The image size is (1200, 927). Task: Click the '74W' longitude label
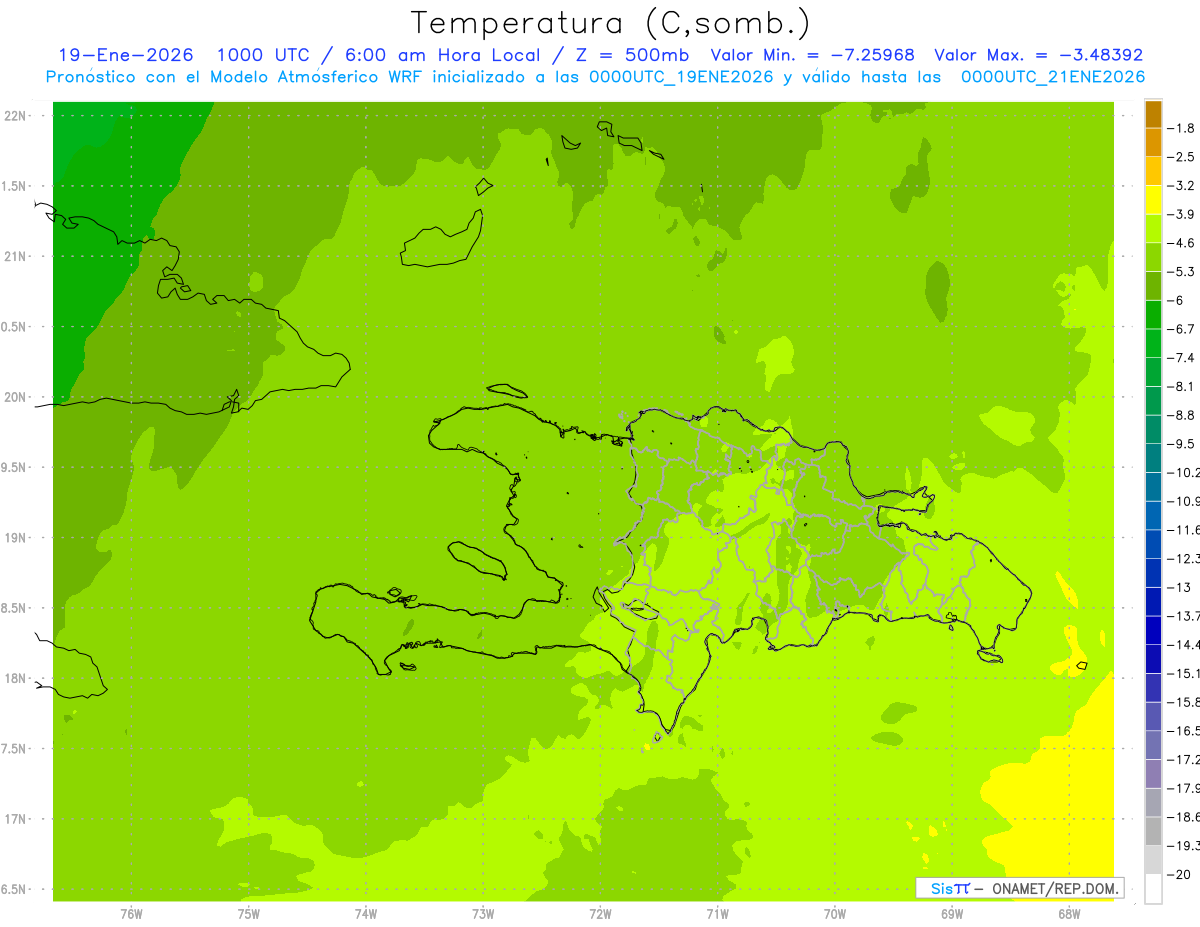pos(366,914)
